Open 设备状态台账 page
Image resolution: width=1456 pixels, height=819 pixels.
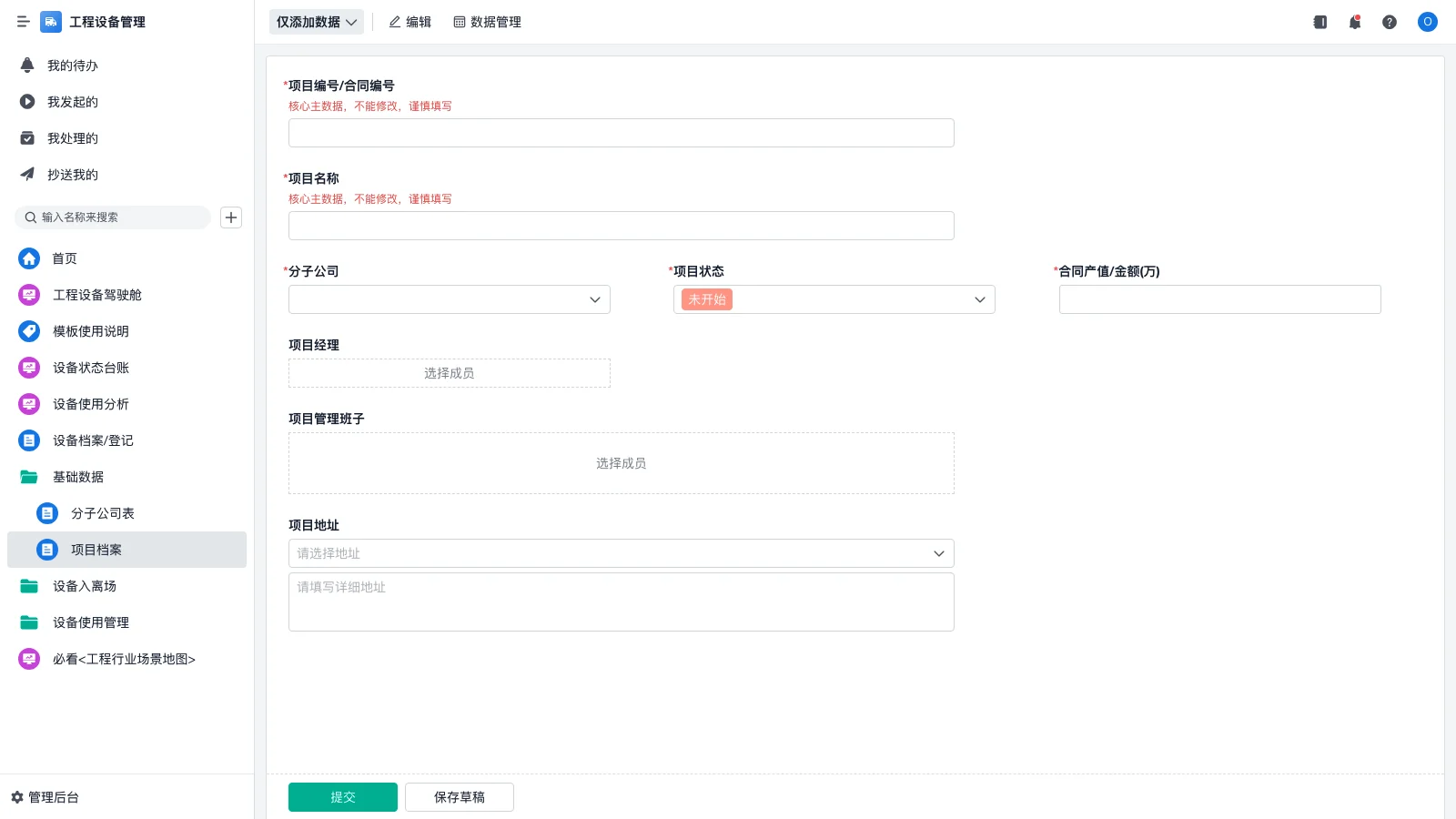90,368
